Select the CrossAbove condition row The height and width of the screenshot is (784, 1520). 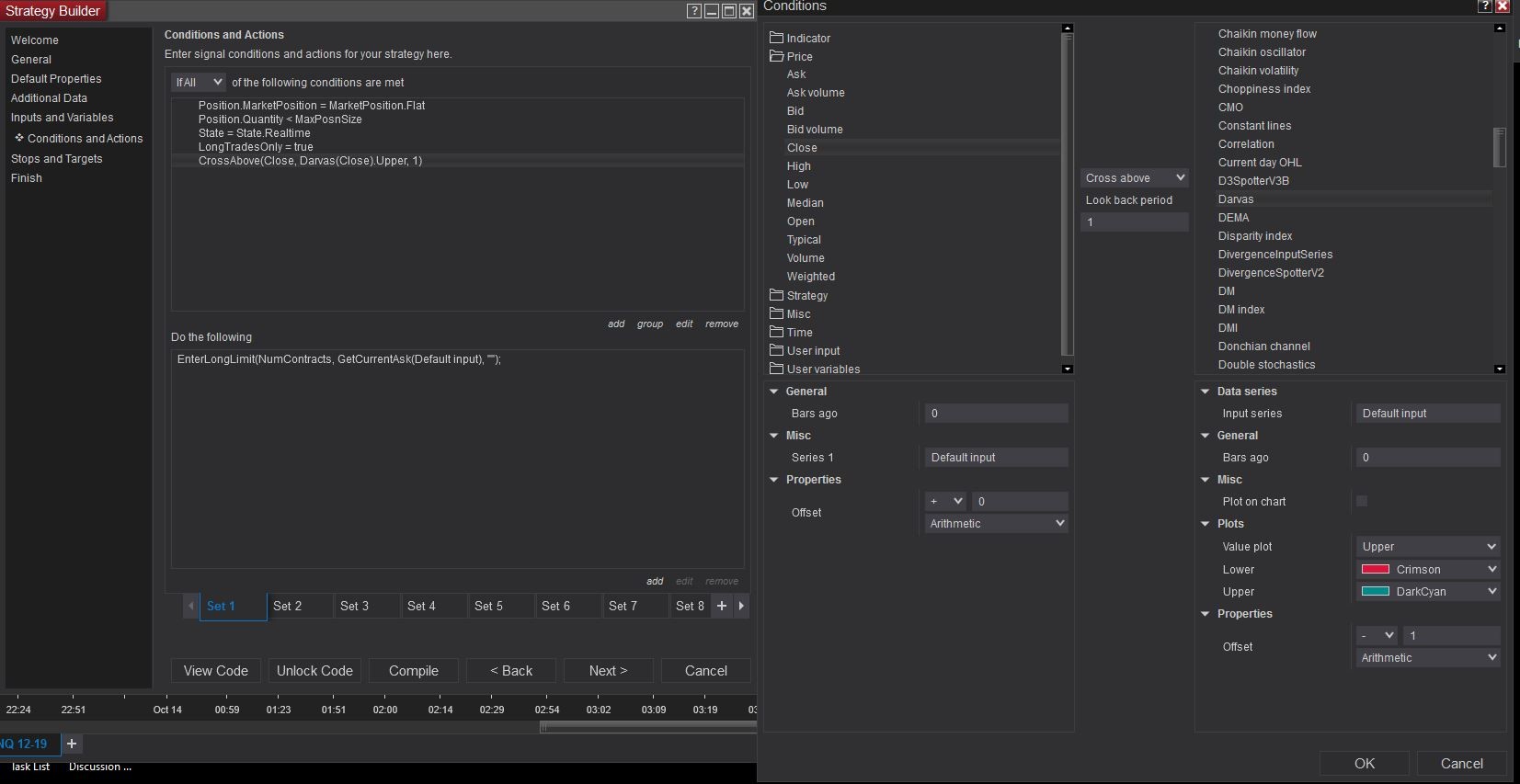pyautogui.click(x=457, y=161)
